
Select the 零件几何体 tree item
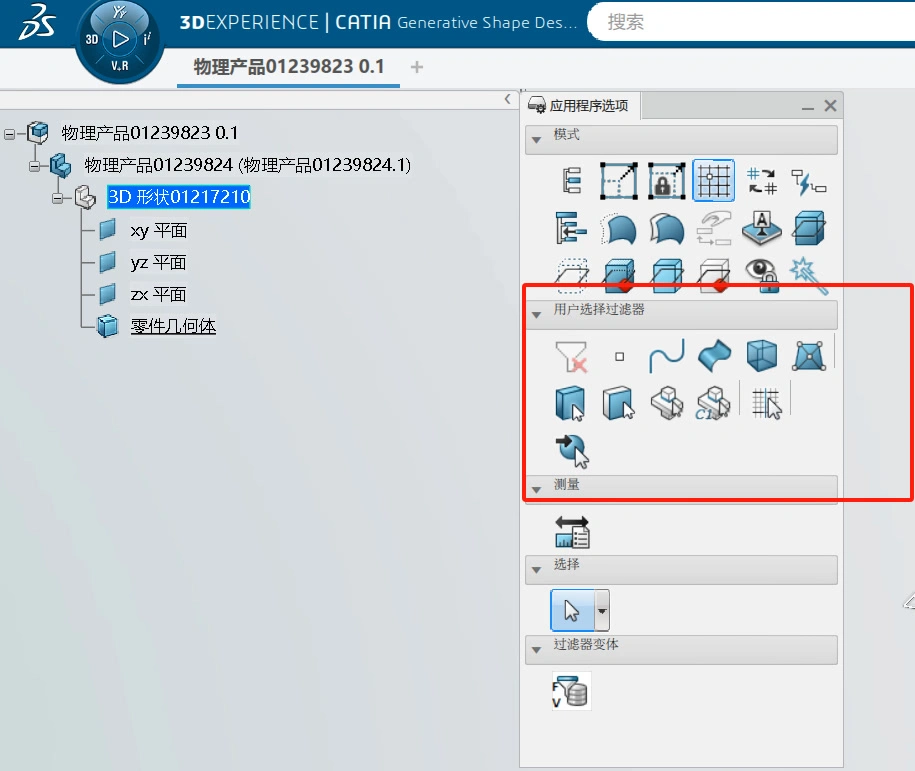click(173, 326)
